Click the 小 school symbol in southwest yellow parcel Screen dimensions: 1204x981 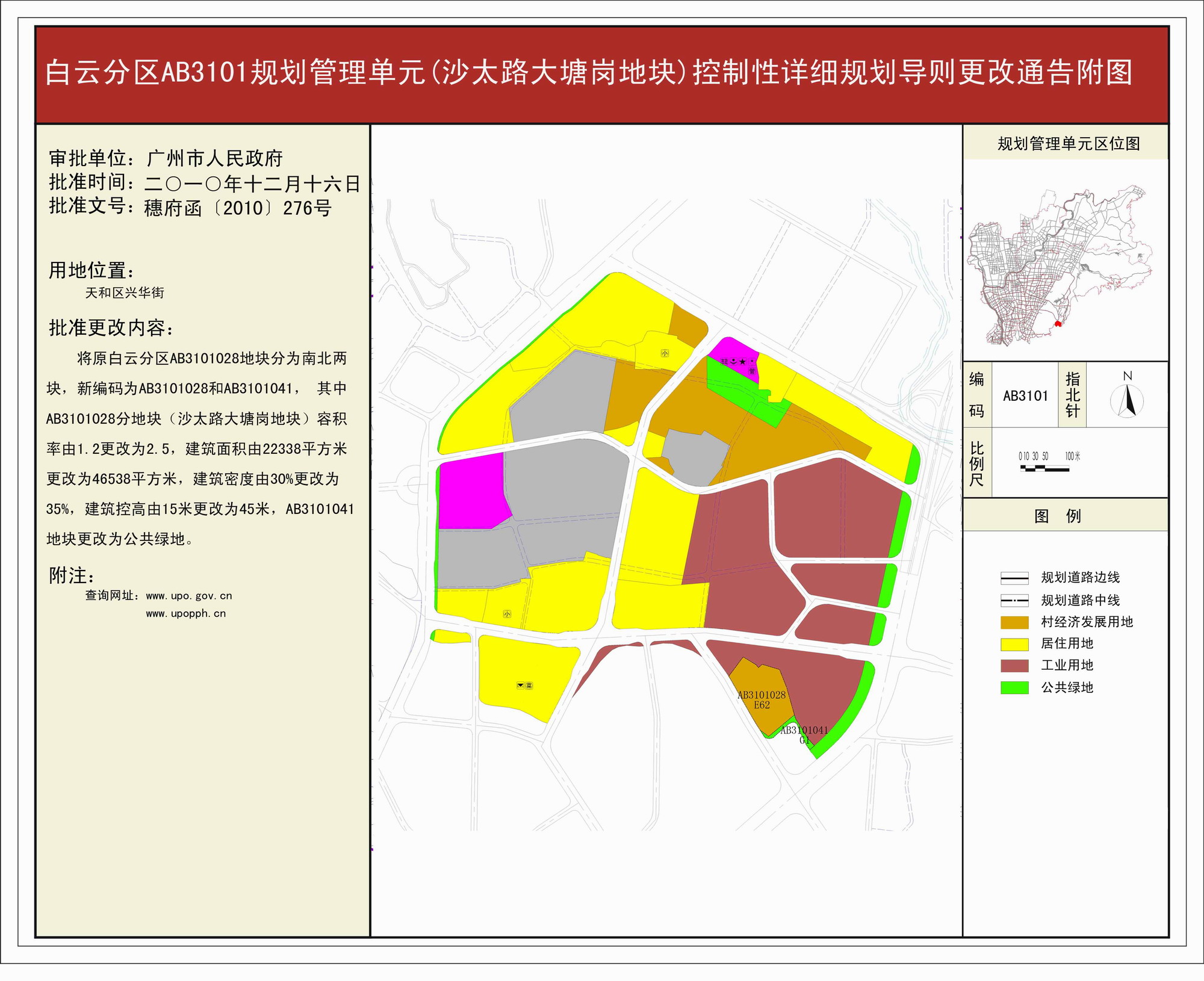507,614
